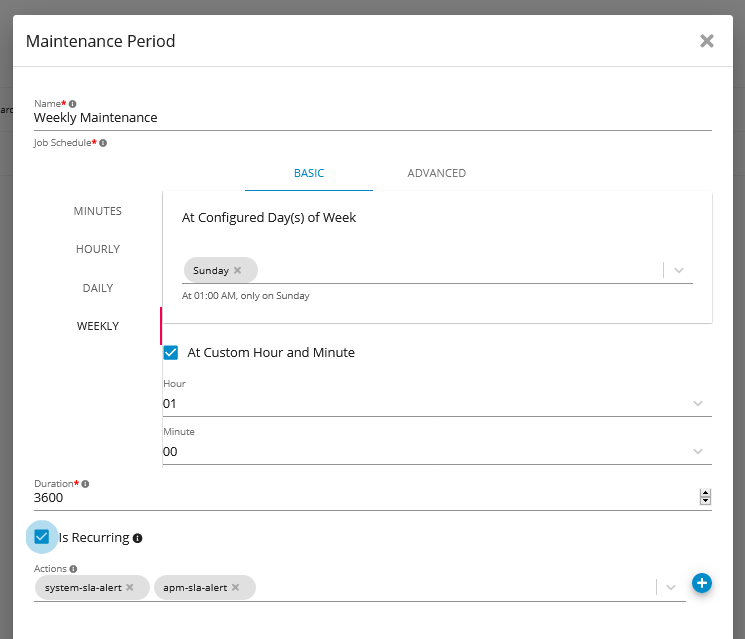The height and width of the screenshot is (639, 745).
Task: Remove the Sunday chip
Action: pyautogui.click(x=237, y=270)
